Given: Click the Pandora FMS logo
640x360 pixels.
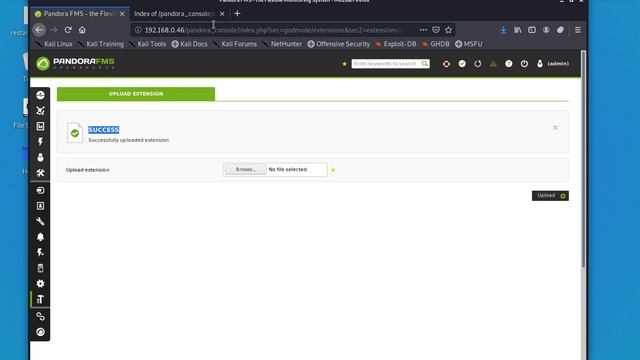Looking at the screenshot, I should (75, 63).
